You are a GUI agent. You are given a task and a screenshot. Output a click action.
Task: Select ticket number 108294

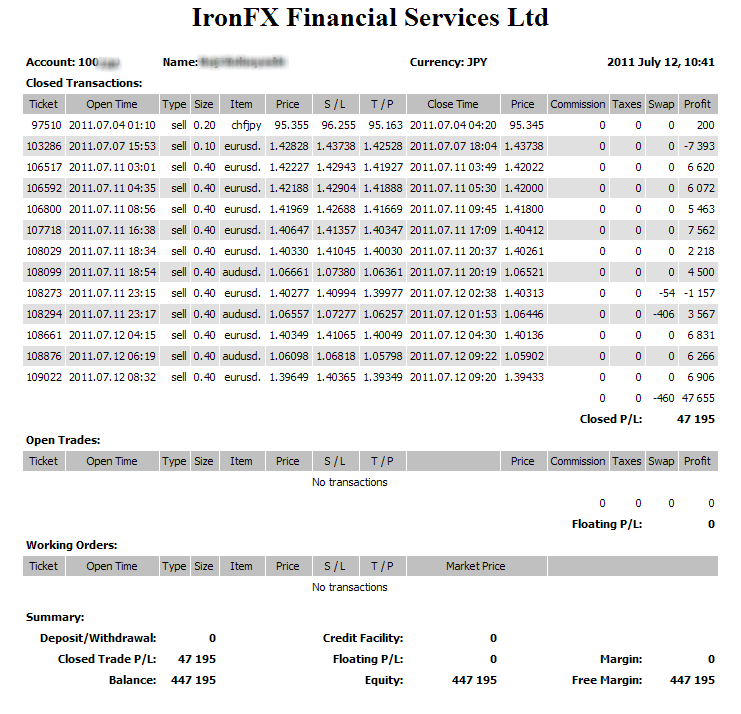(x=44, y=314)
